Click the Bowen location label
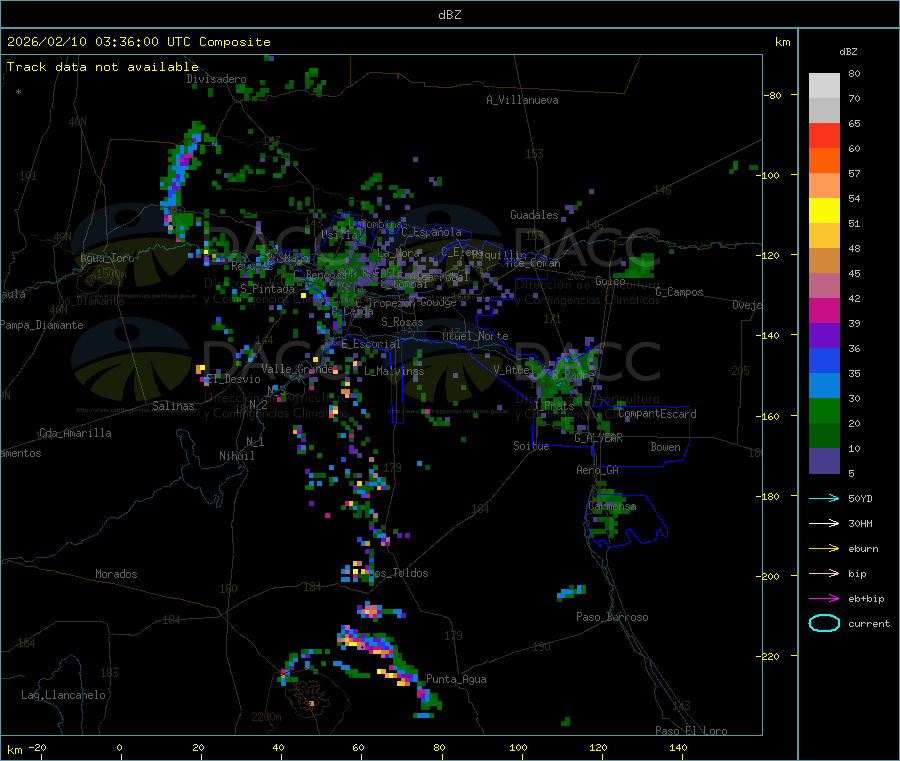 pos(666,447)
